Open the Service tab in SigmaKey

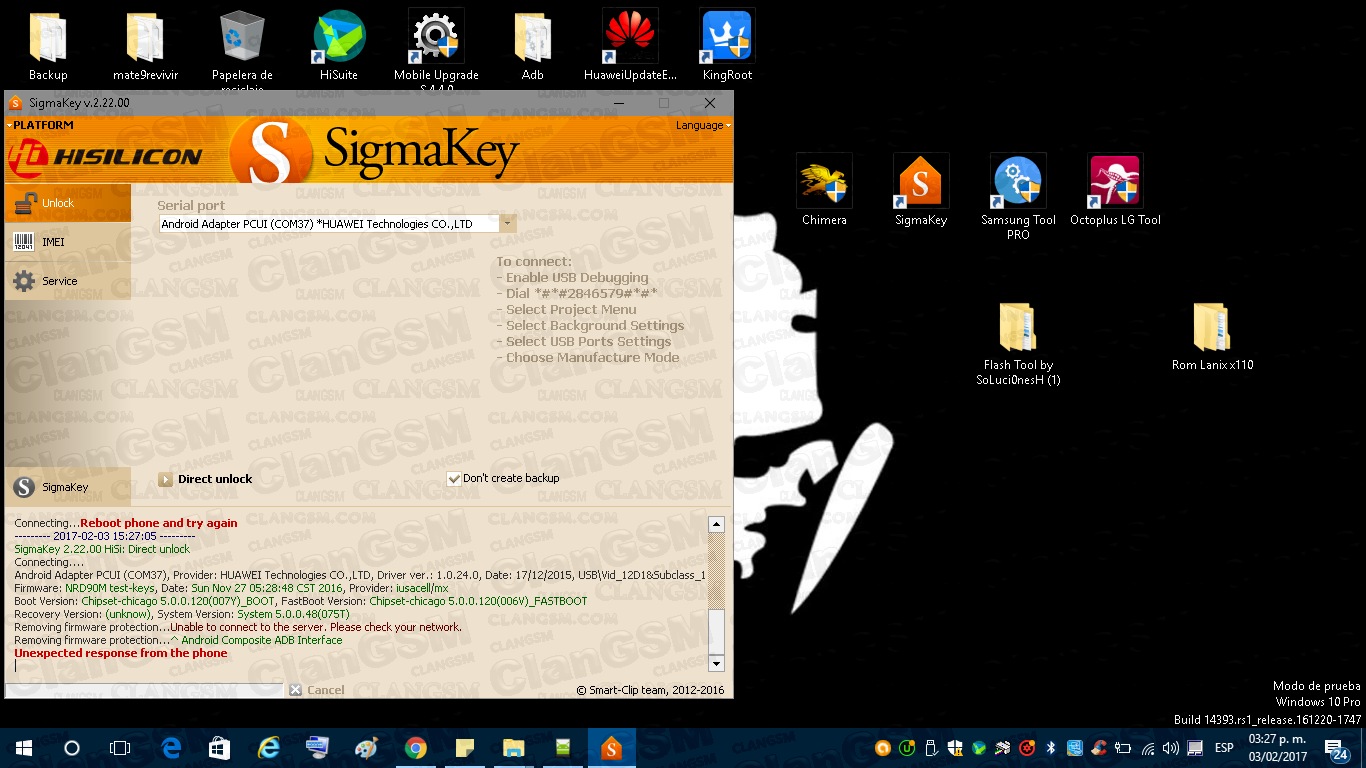tap(67, 281)
